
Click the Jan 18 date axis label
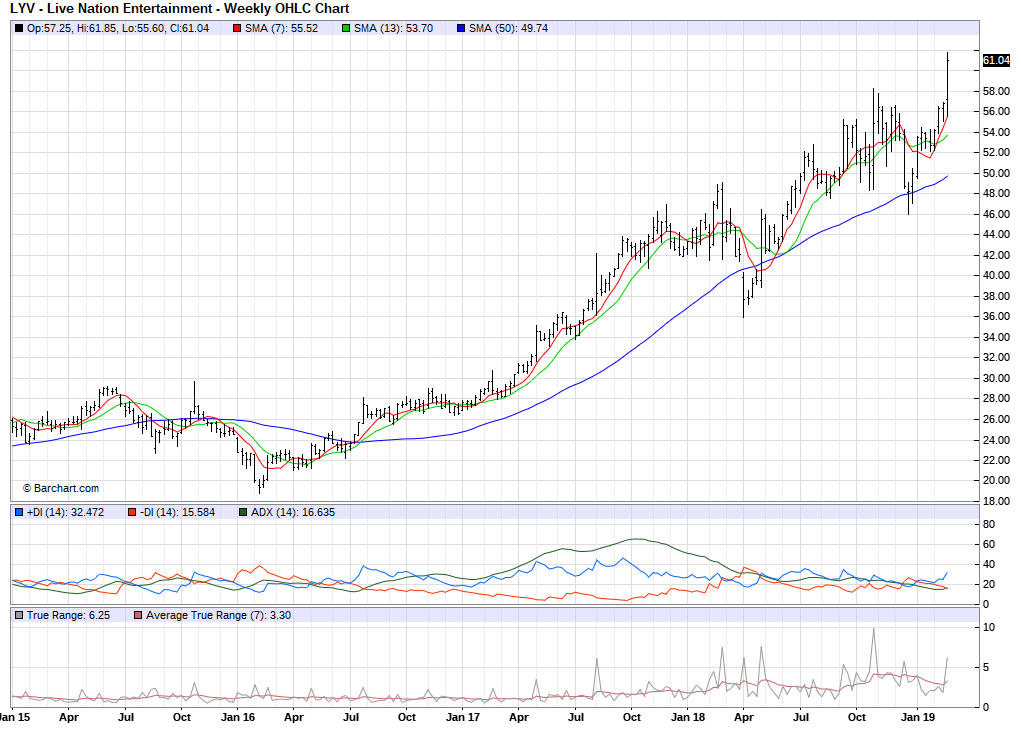tap(688, 717)
